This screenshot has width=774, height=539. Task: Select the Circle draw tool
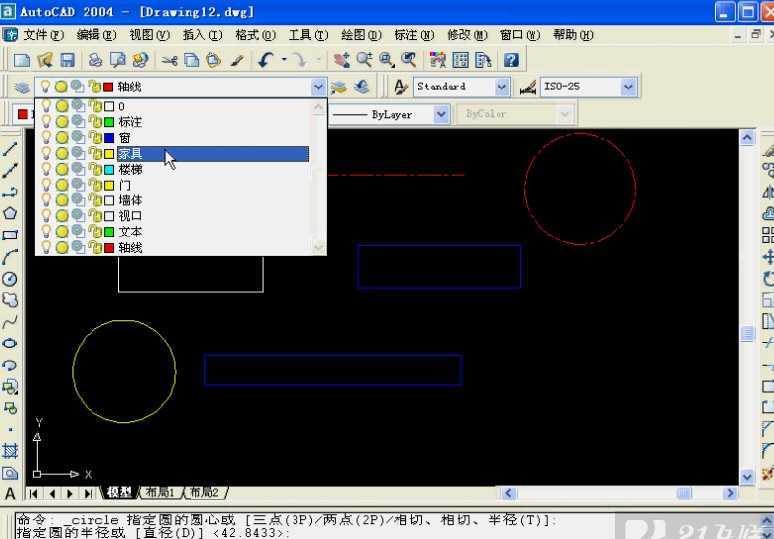[10, 279]
